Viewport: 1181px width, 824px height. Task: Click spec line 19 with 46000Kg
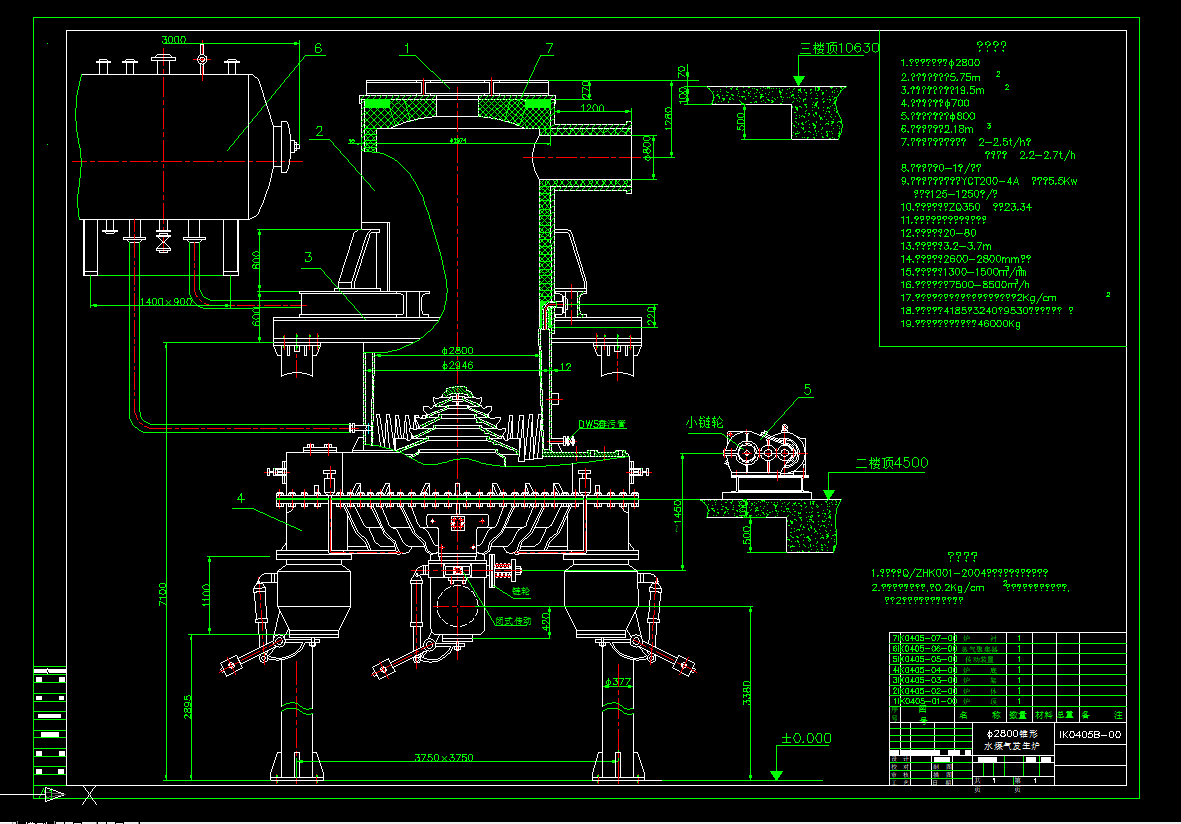point(961,323)
